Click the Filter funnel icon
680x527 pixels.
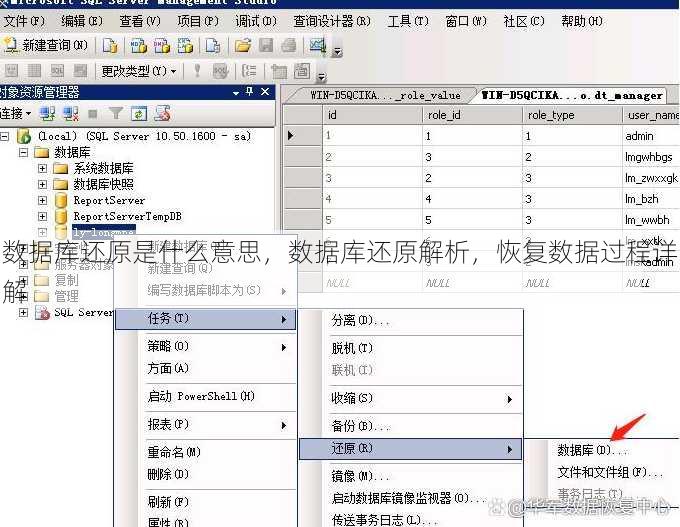coord(115,114)
